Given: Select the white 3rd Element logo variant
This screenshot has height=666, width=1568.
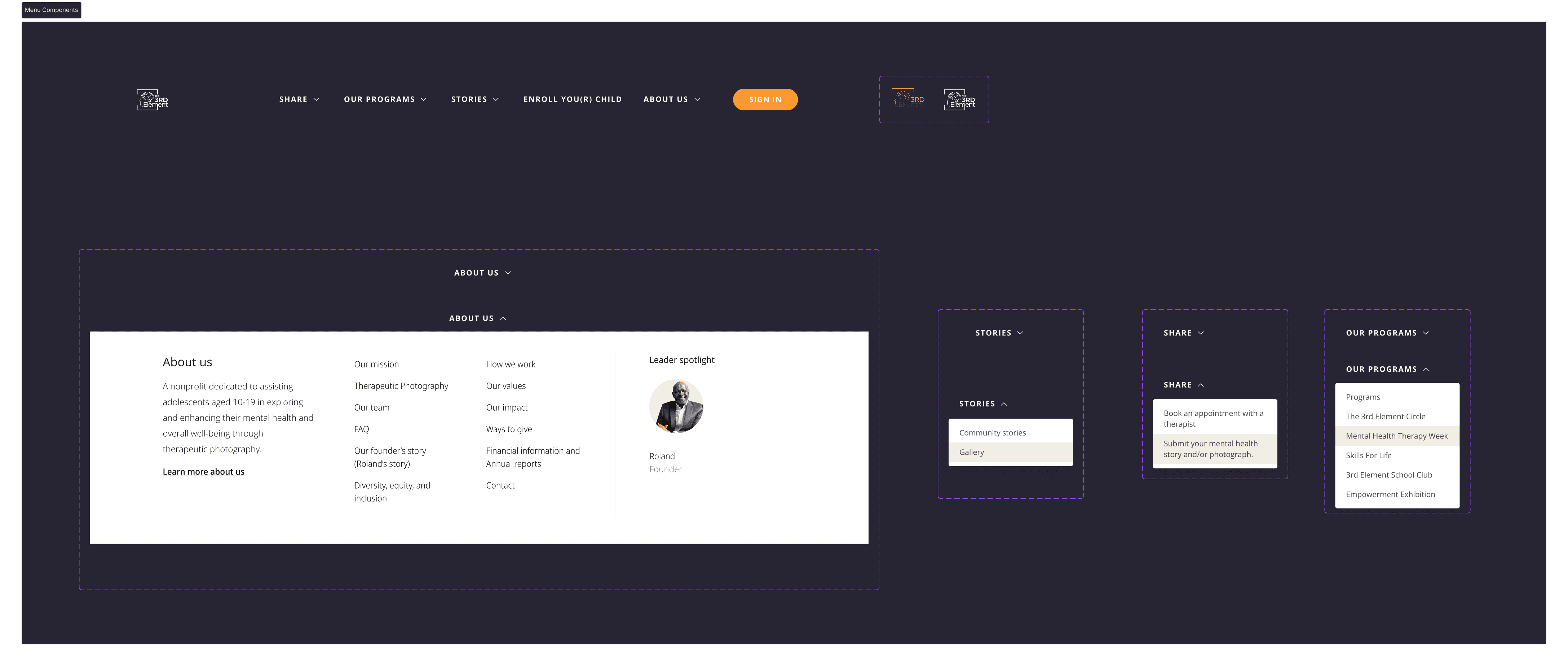Looking at the screenshot, I should 959,100.
